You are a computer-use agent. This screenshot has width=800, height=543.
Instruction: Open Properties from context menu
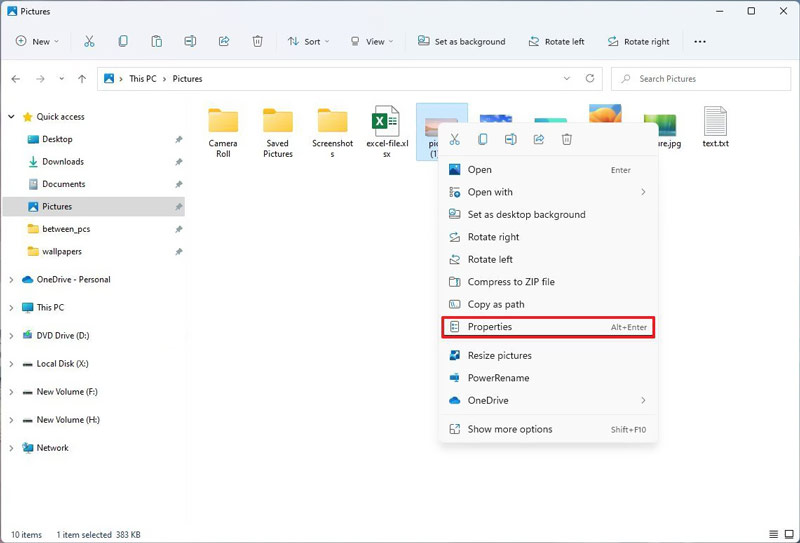click(548, 327)
